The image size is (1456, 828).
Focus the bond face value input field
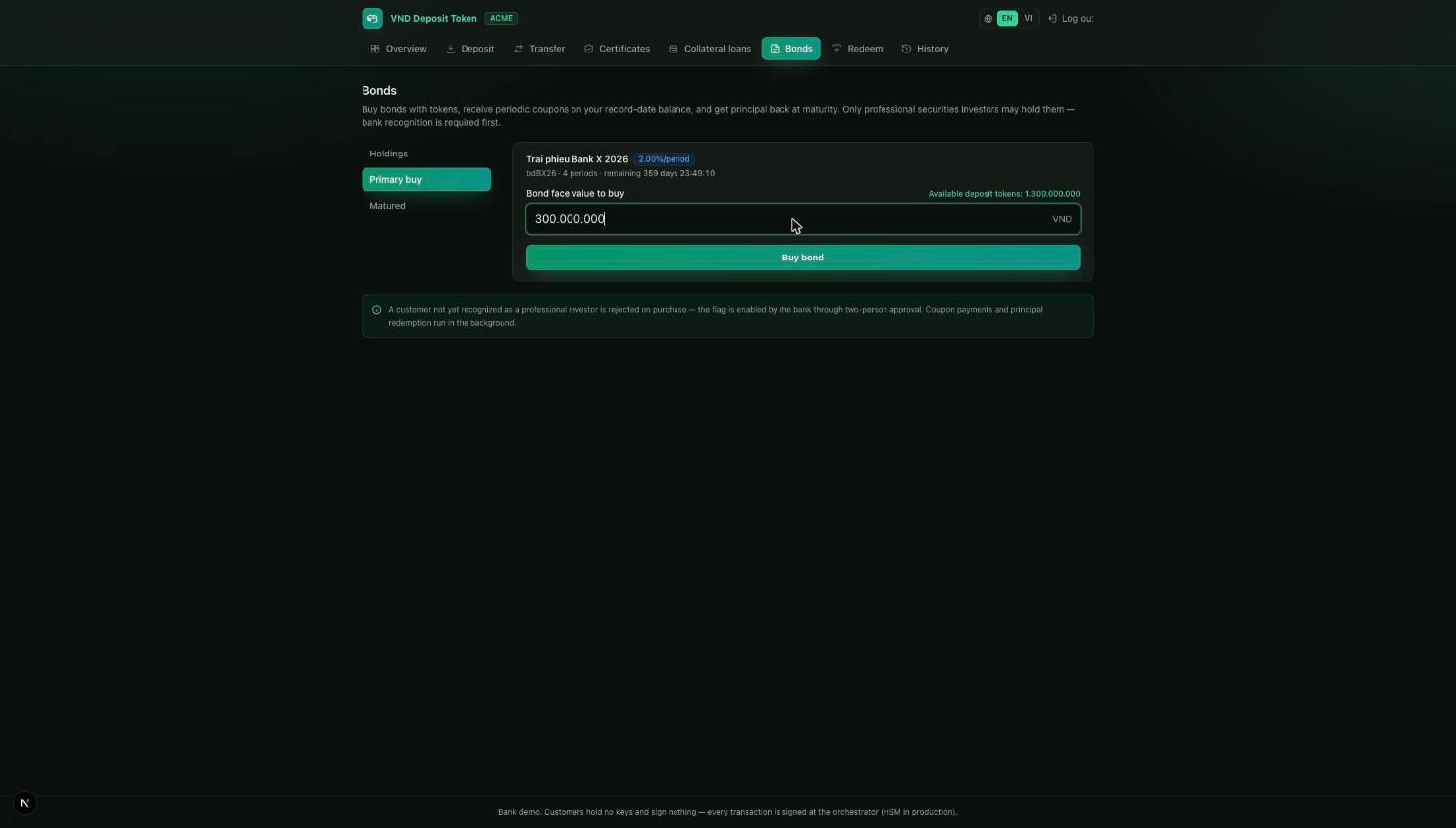[802, 219]
